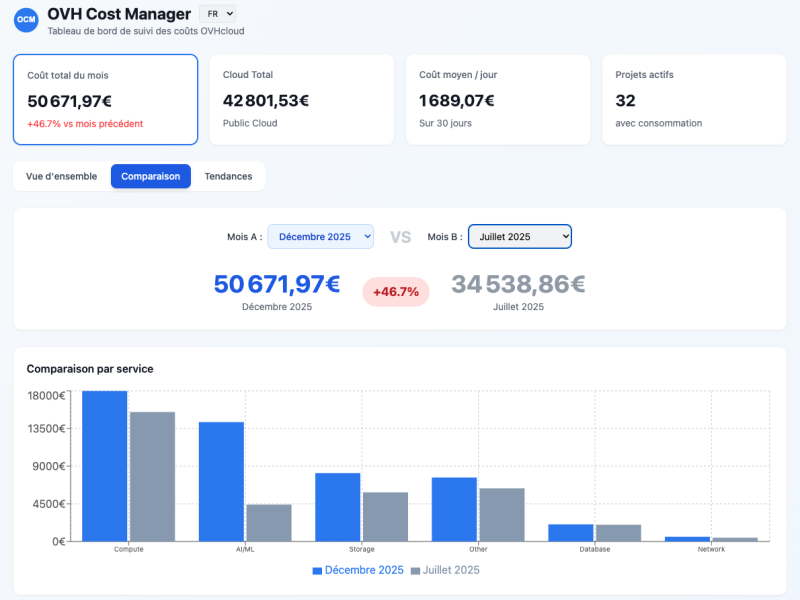
Task: Click the VS indicator between the month selectors
Action: click(x=399, y=236)
